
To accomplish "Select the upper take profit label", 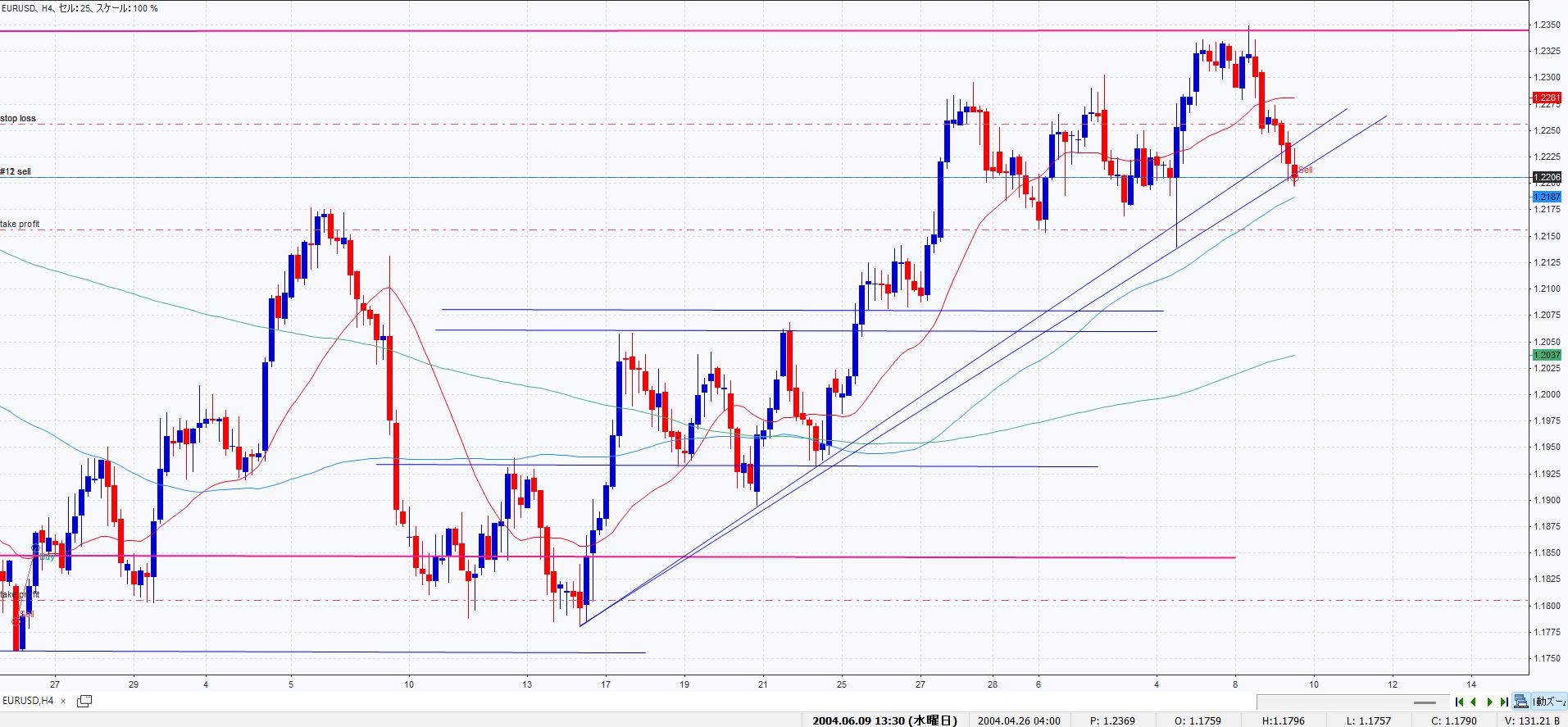I will pyautogui.click(x=20, y=225).
